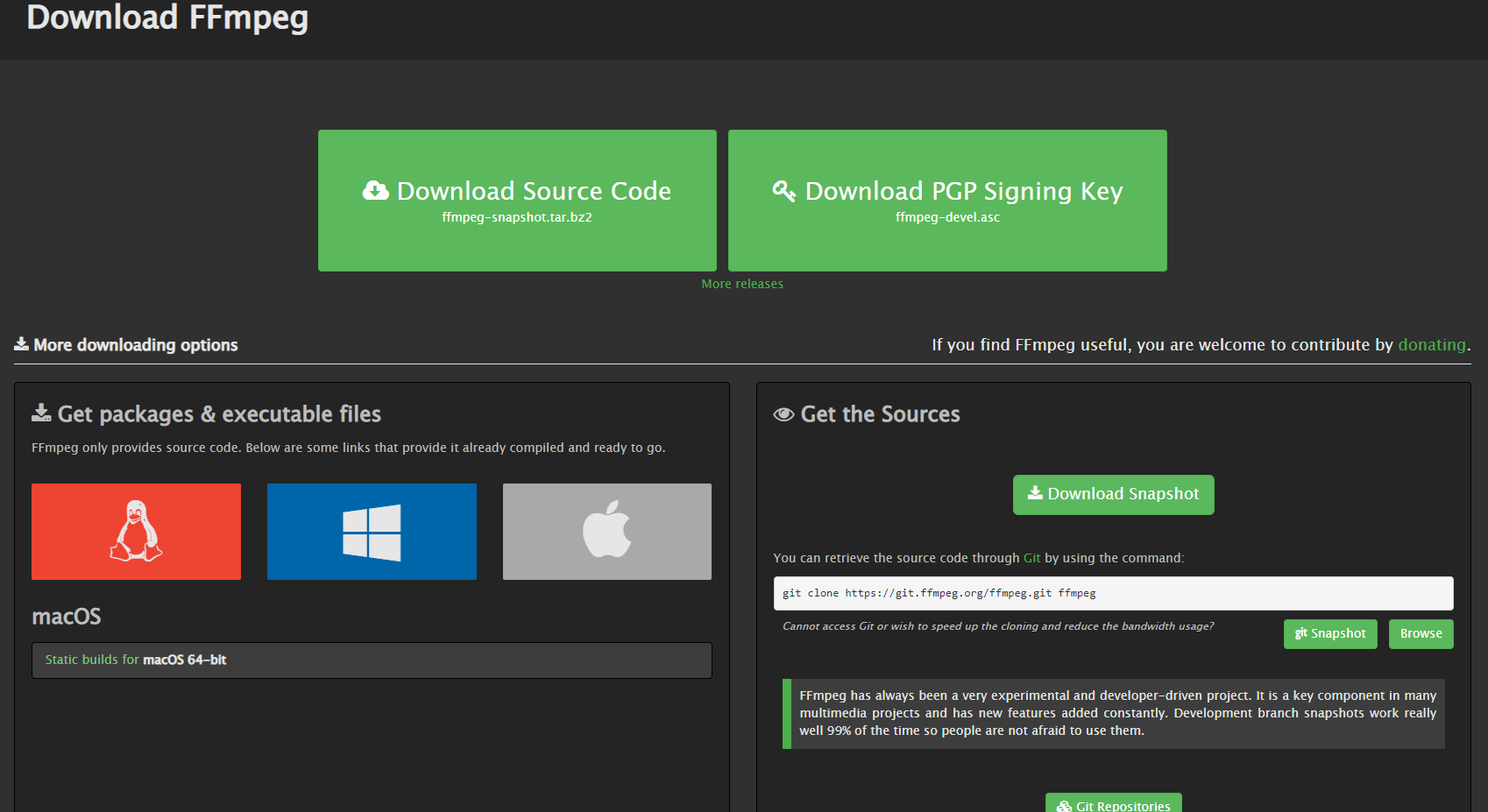Click the download icon beside Get packages

[x=41, y=413]
